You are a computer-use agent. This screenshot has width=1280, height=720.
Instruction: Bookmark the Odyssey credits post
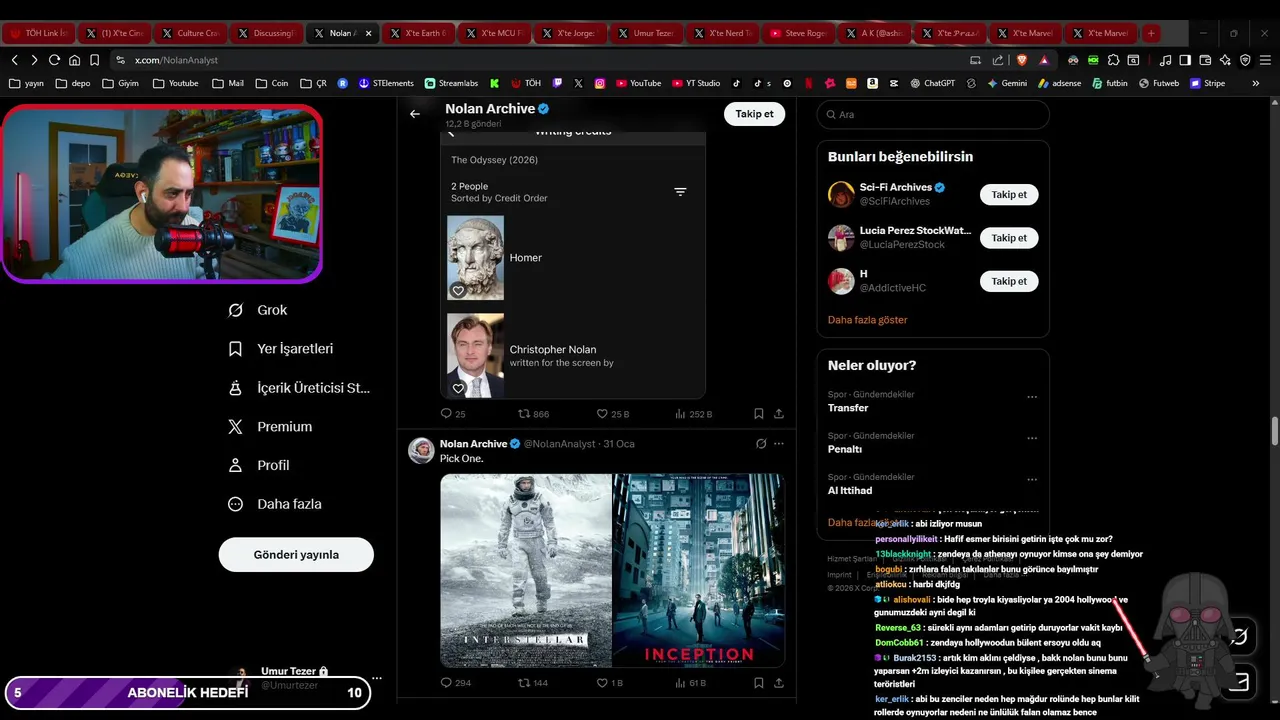point(759,414)
